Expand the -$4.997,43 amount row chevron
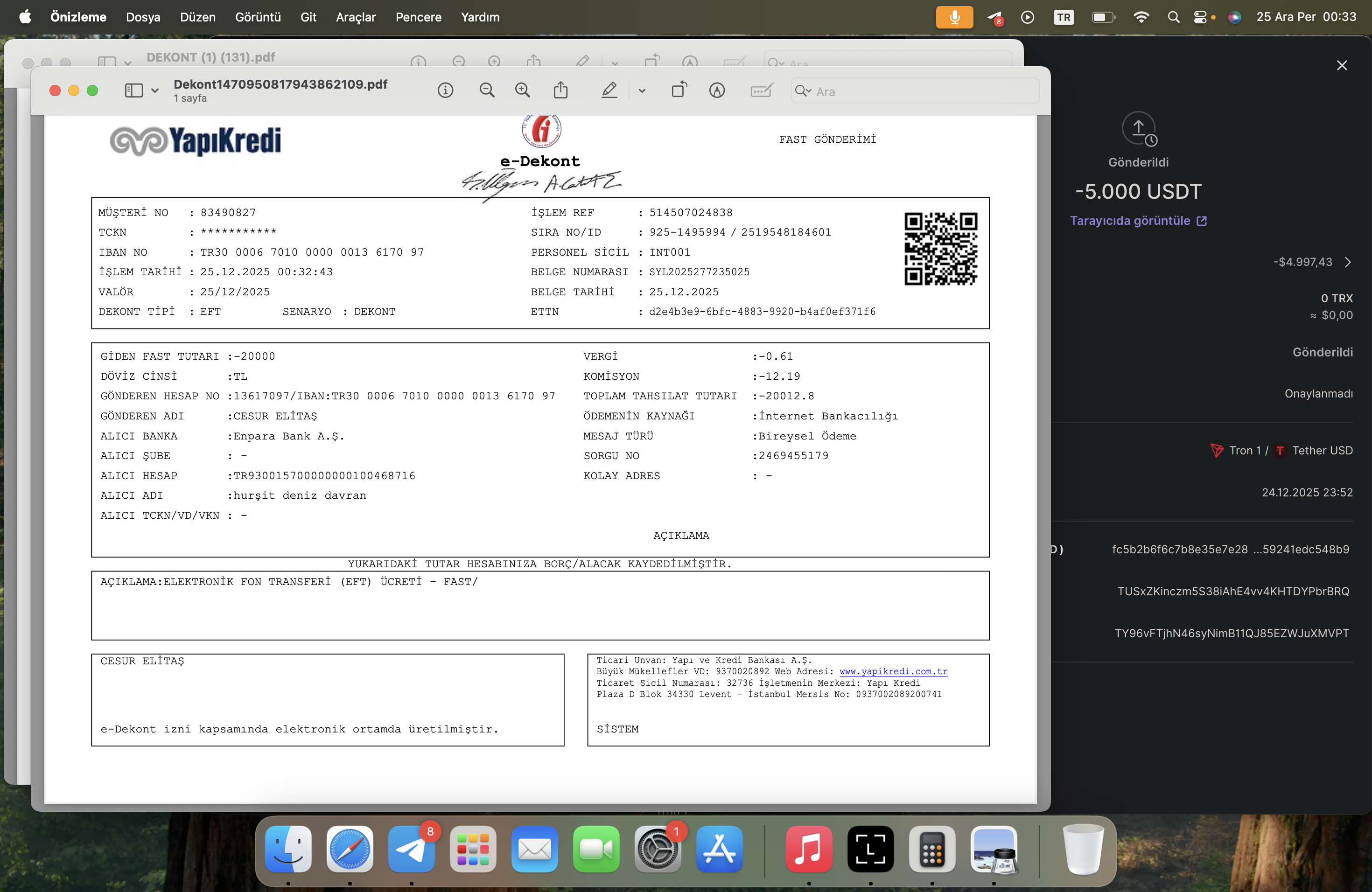The height and width of the screenshot is (892, 1372). (x=1348, y=262)
